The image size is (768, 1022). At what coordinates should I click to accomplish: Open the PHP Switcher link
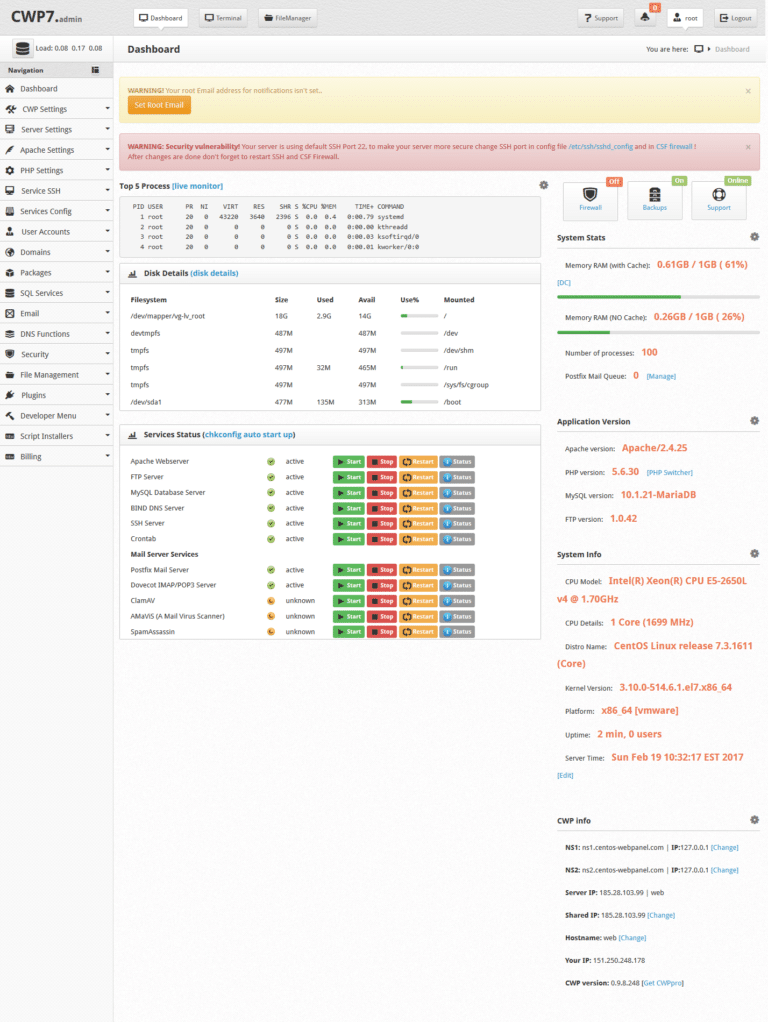pyautogui.click(x=670, y=473)
